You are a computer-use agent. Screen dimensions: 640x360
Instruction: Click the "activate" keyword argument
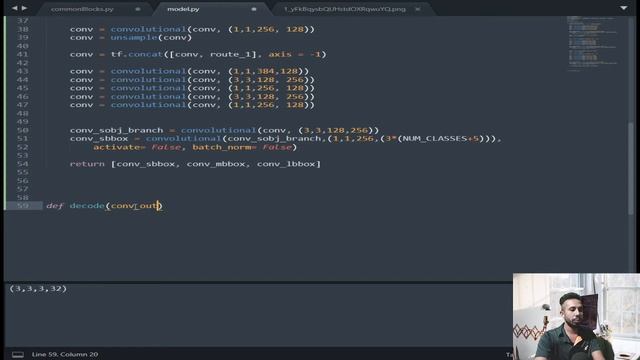[x=116, y=147]
